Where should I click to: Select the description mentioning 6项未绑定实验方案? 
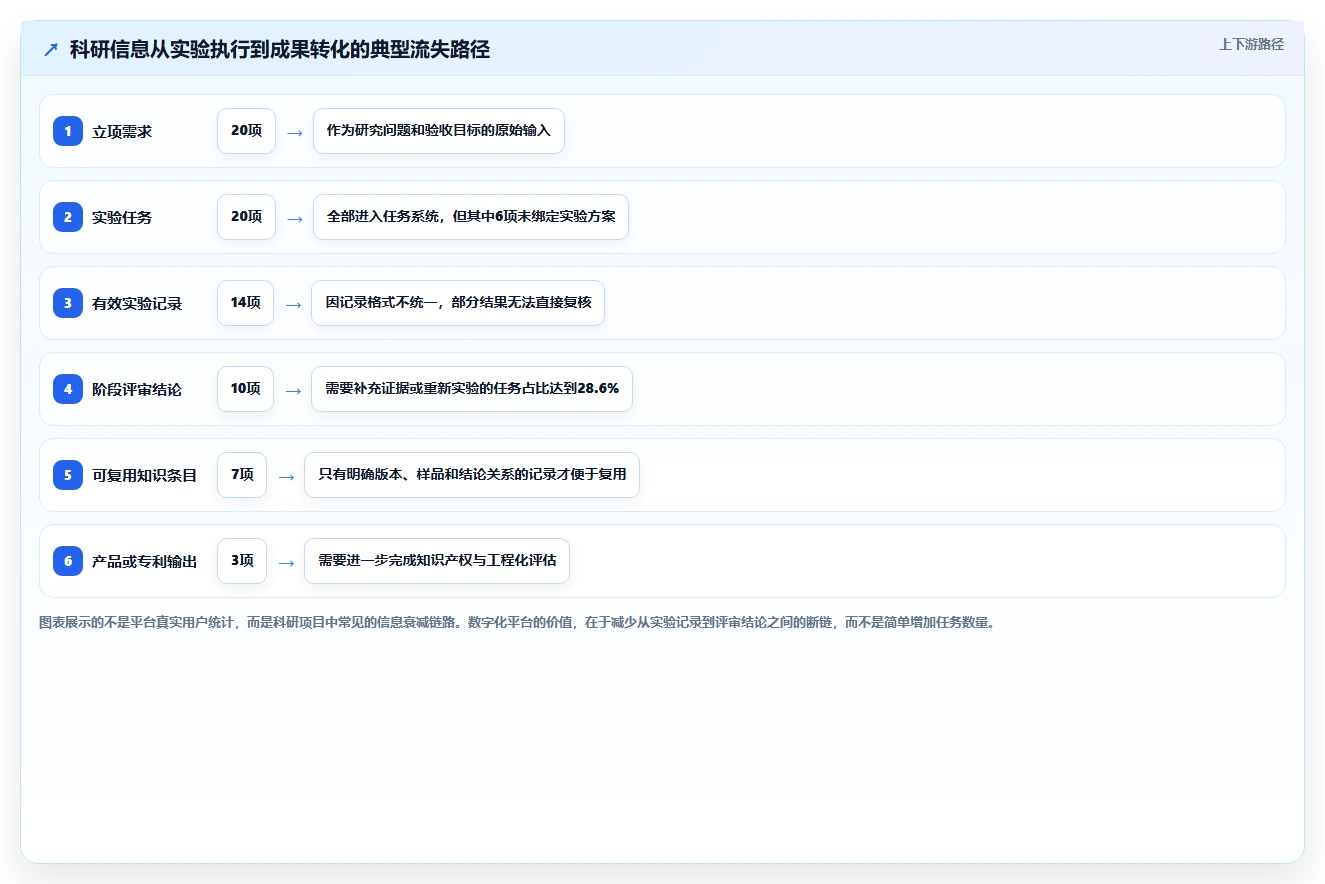(471, 217)
